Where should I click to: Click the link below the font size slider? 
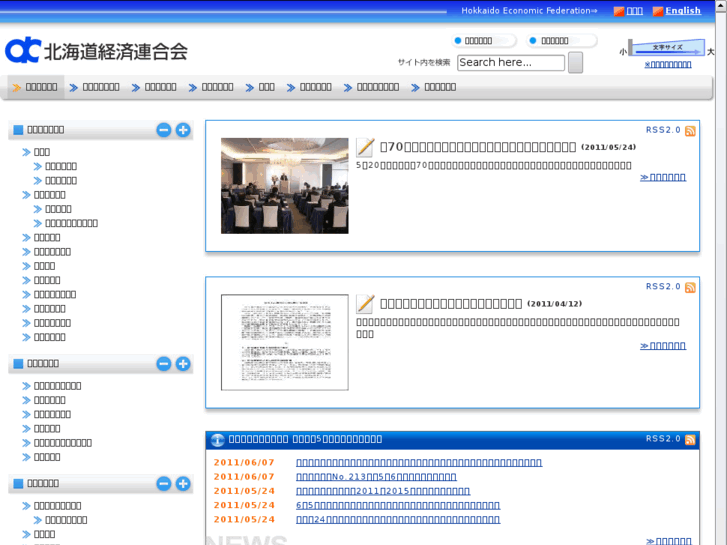pyautogui.click(x=668, y=64)
